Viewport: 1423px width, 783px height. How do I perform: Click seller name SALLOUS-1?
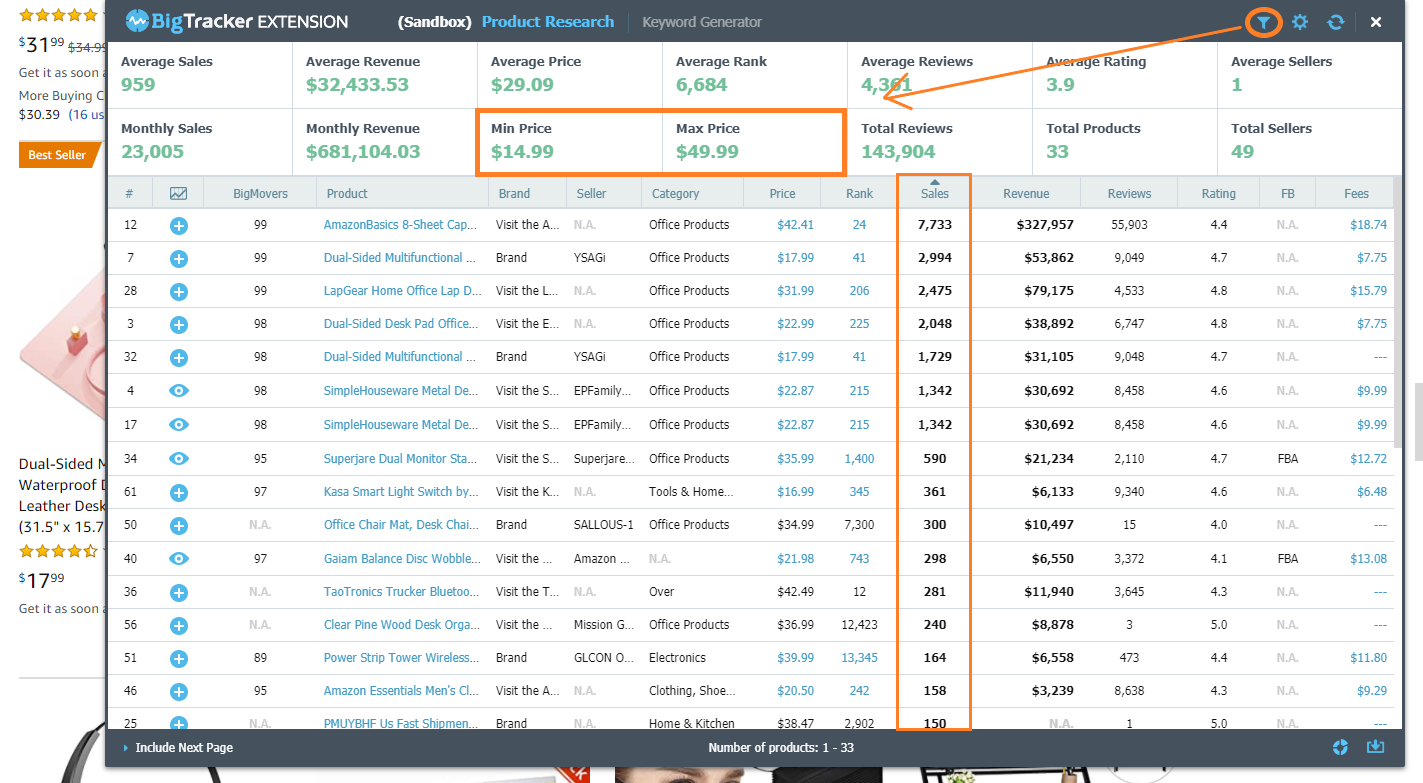pyautogui.click(x=603, y=525)
